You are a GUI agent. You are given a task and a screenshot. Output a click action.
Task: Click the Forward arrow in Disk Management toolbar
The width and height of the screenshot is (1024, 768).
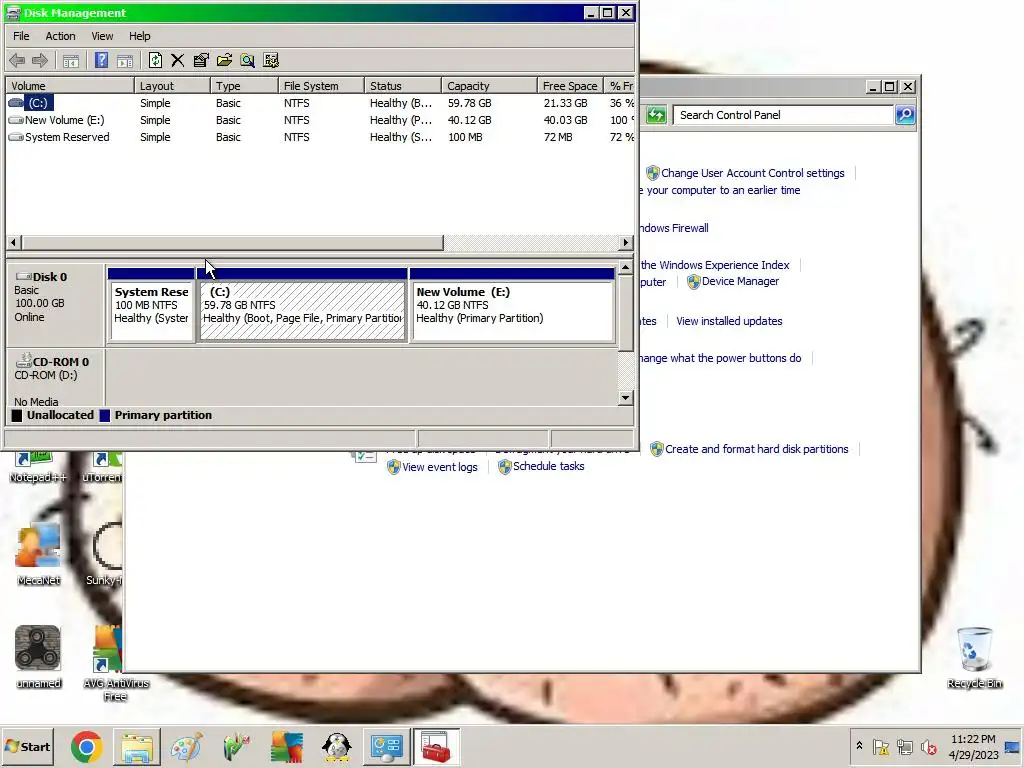[40, 61]
